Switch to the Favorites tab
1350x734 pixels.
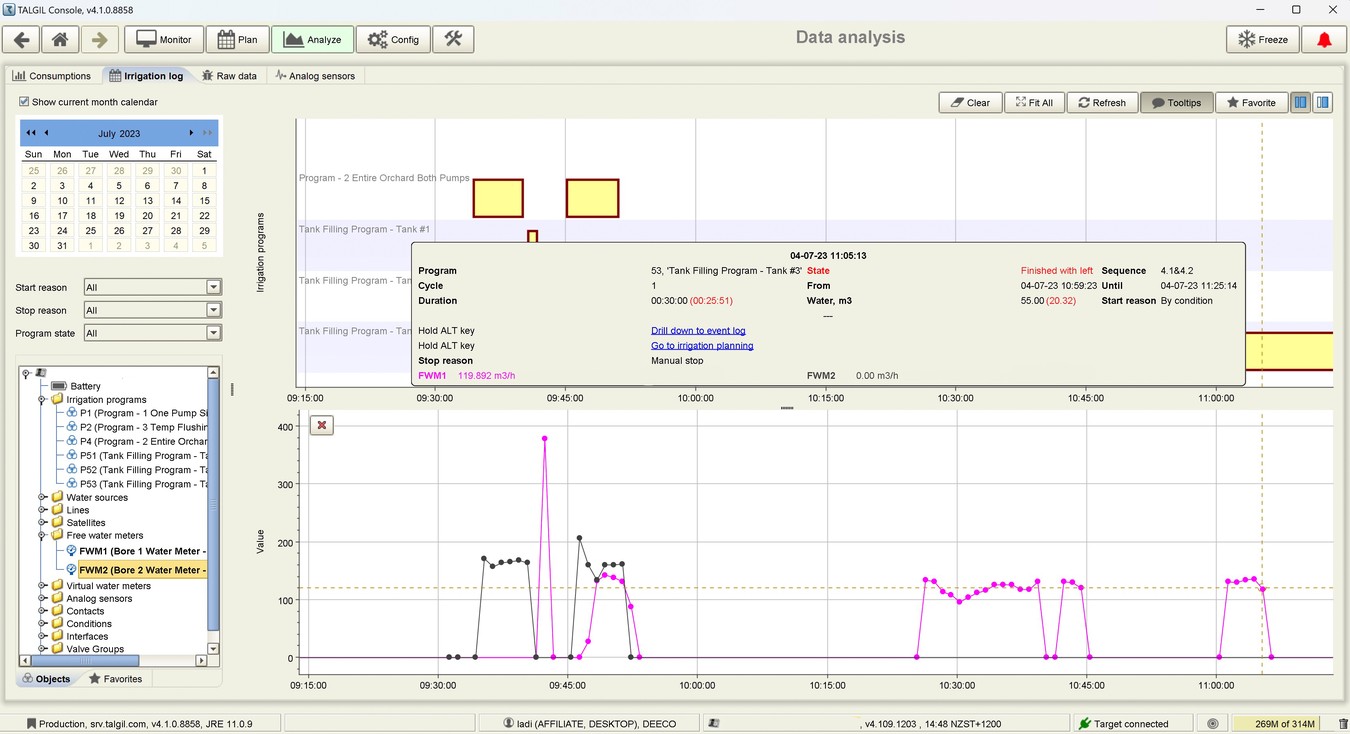[x=116, y=679]
